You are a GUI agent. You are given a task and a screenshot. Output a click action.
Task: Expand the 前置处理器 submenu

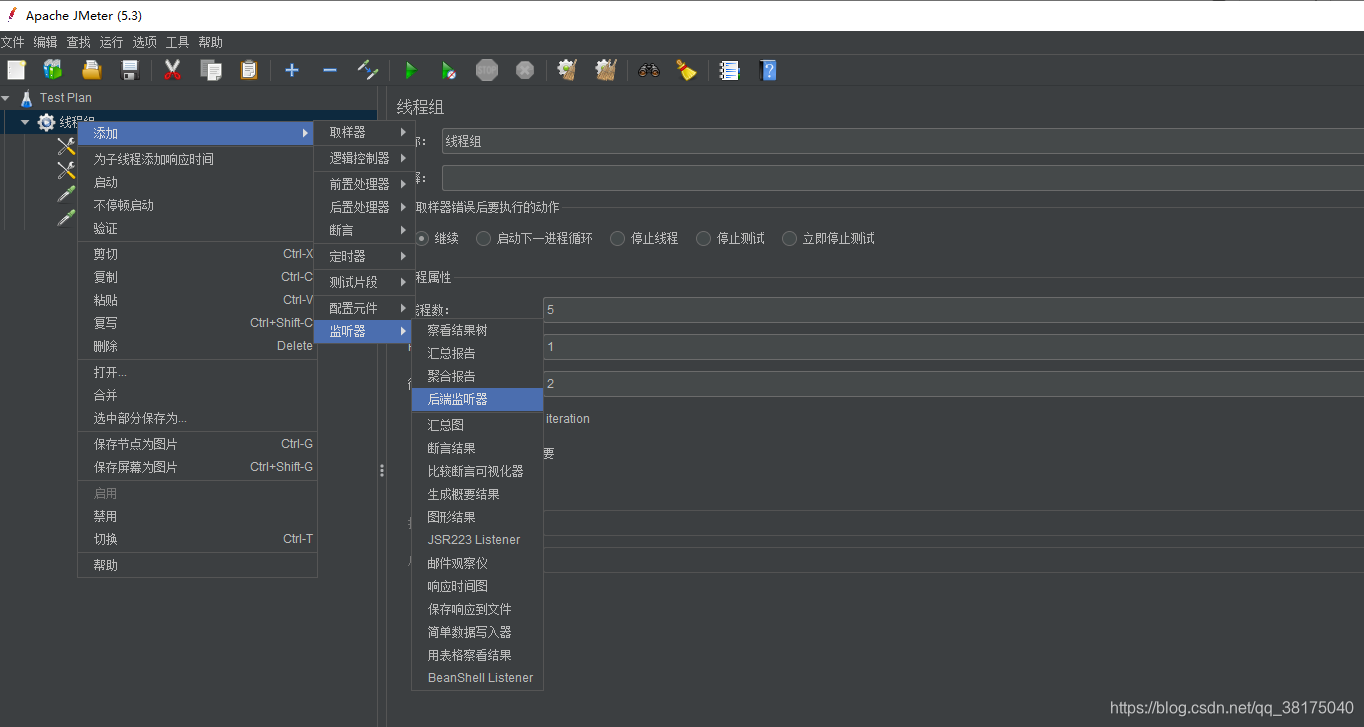(365, 184)
